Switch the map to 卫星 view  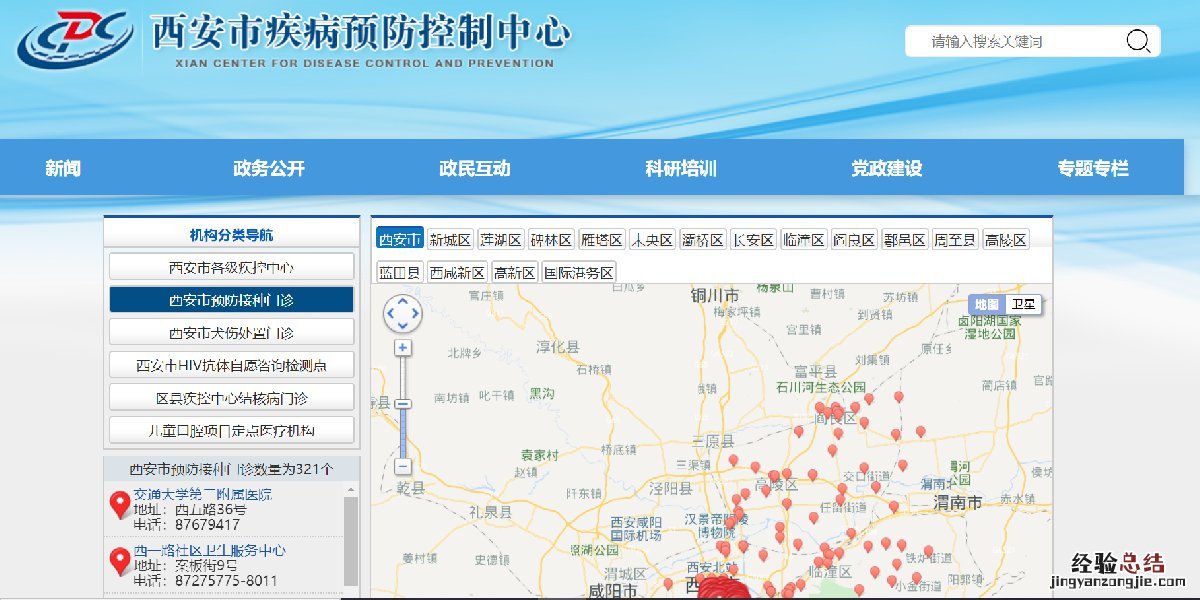(1023, 305)
